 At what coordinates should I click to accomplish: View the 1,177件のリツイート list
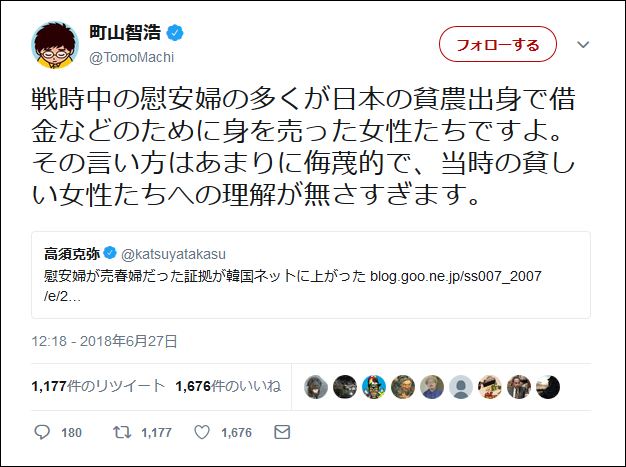[x=98, y=386]
